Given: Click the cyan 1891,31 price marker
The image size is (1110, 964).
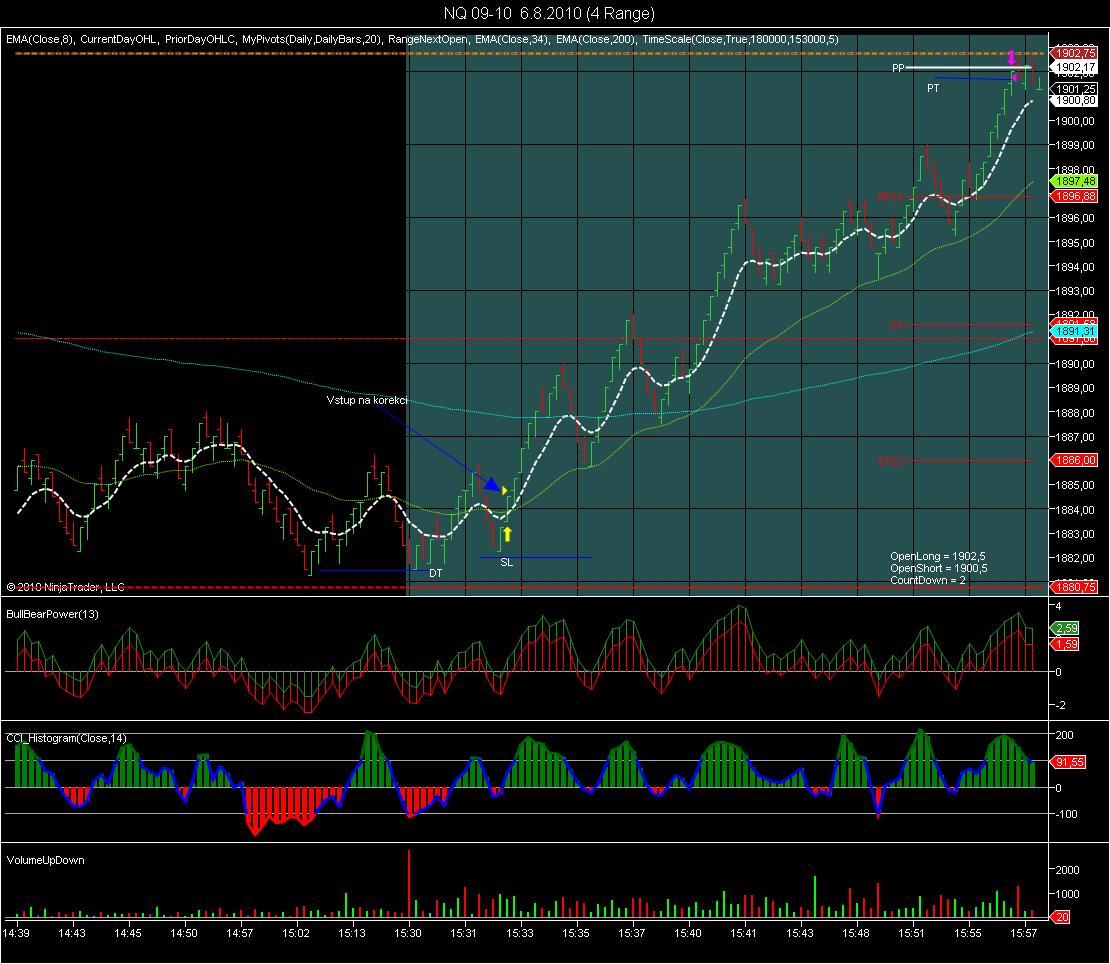Looking at the screenshot, I should 1075,331.
